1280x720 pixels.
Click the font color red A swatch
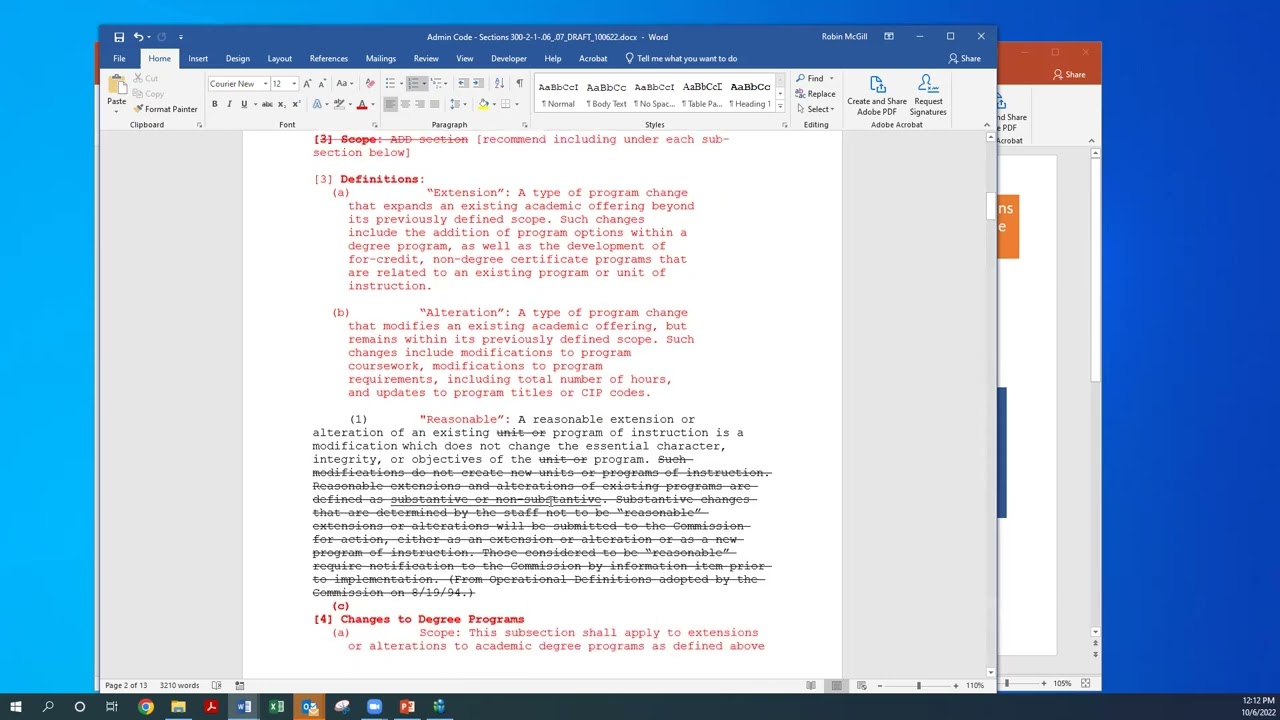361,104
